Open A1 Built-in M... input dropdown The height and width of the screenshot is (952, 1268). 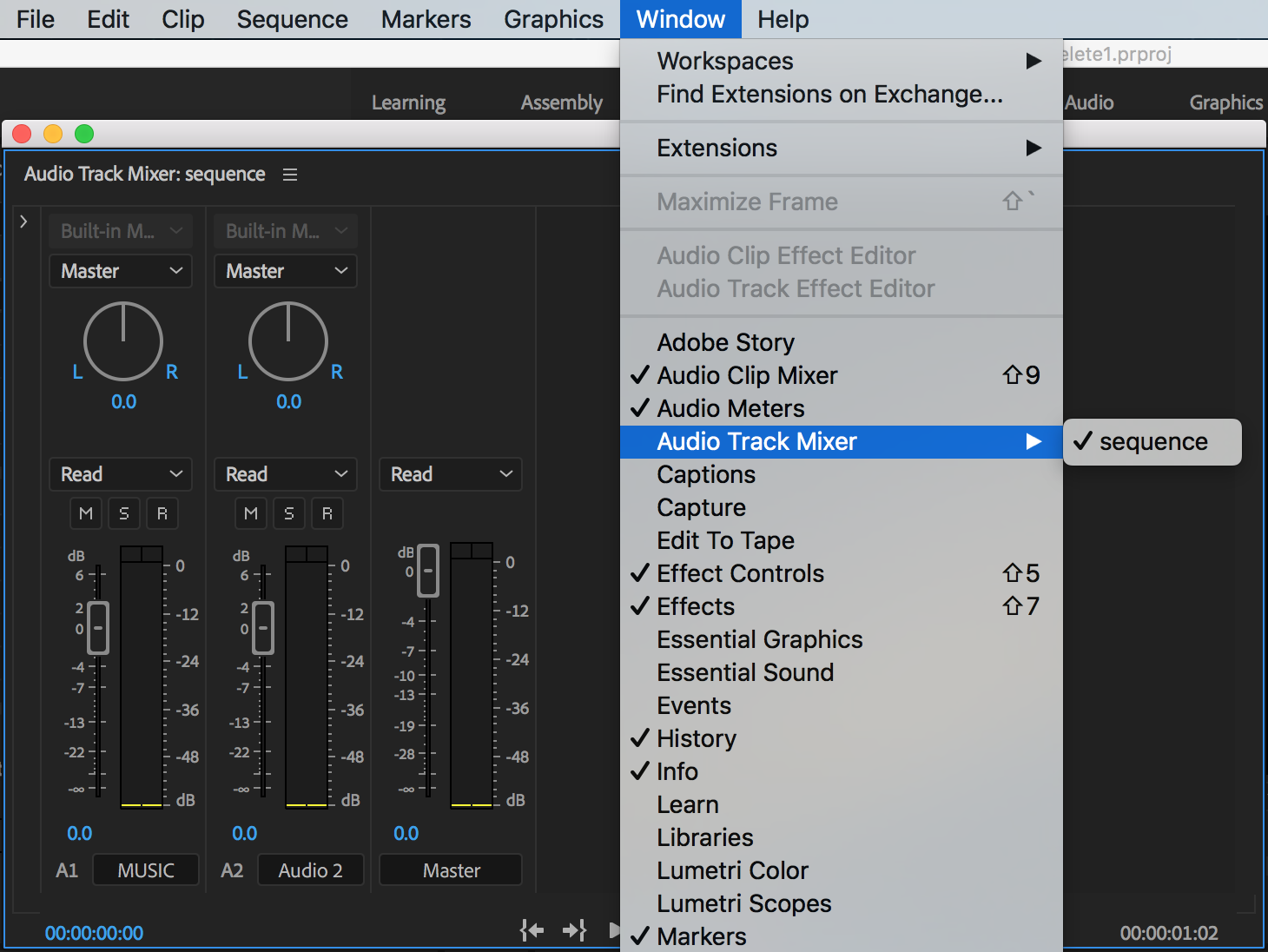(121, 231)
